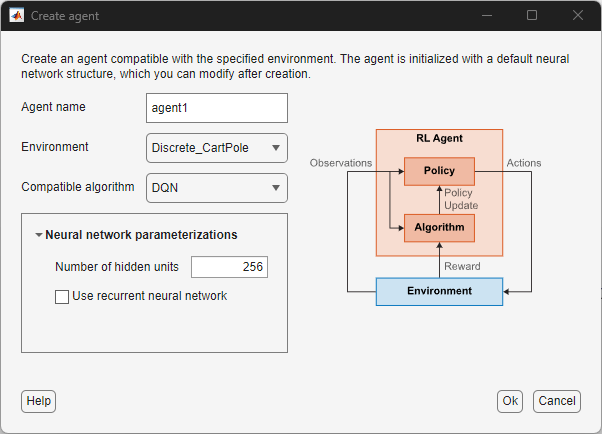Open the Compatible algorithm DQN dropdown

pyautogui.click(x=216, y=188)
